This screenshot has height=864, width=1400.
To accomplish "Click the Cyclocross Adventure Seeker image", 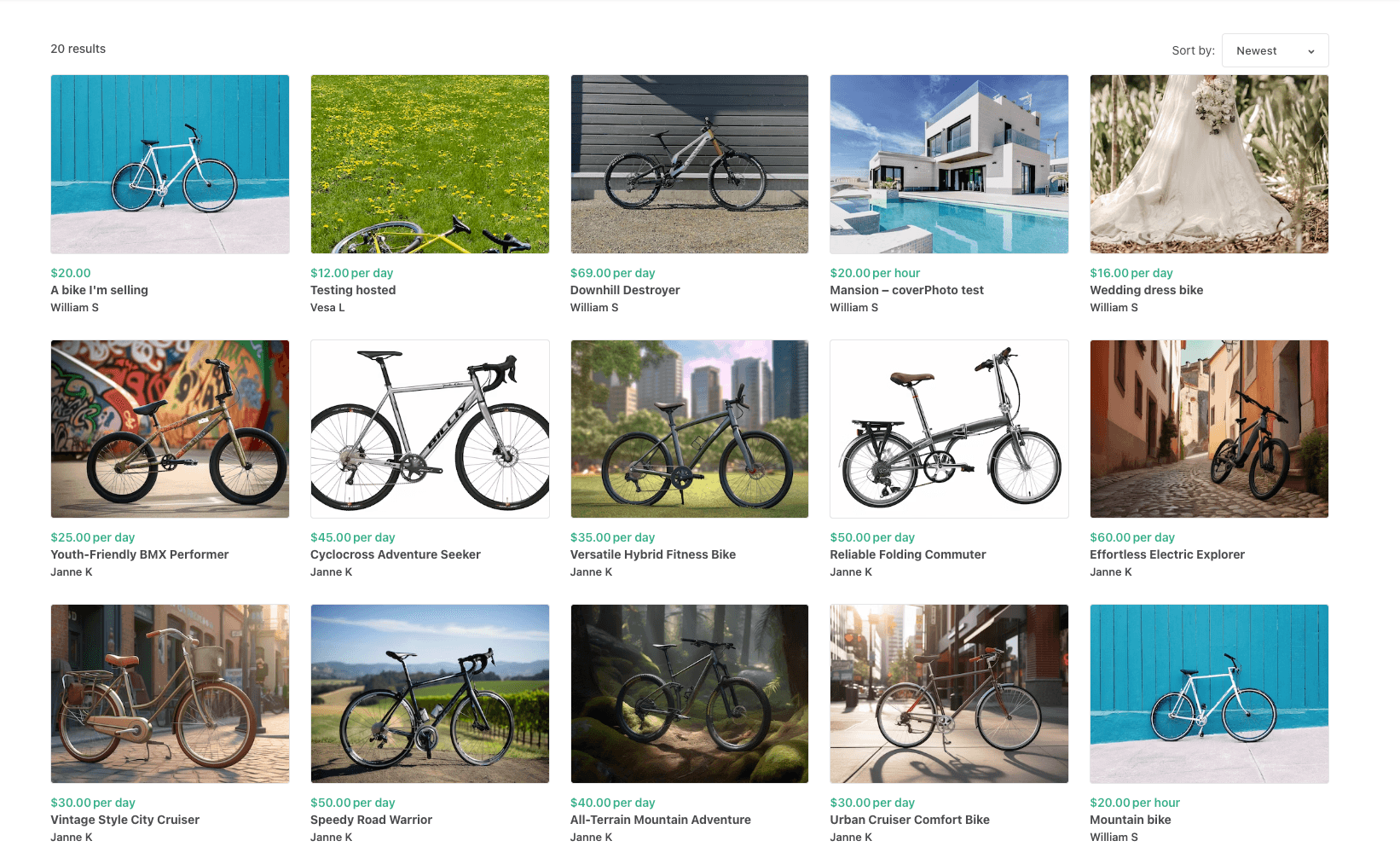I will point(430,429).
